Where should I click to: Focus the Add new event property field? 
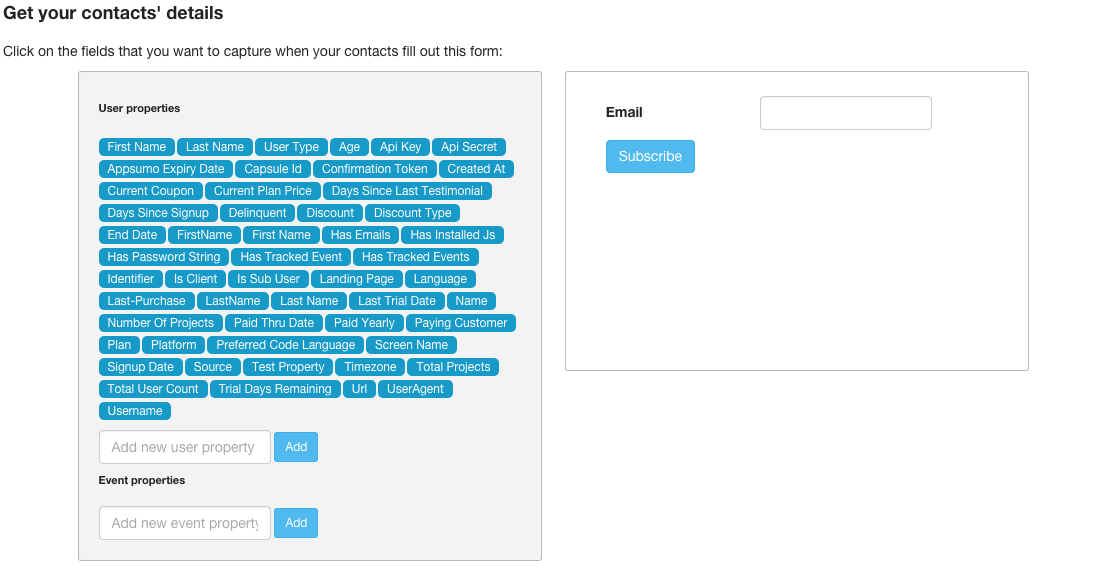[x=185, y=523]
